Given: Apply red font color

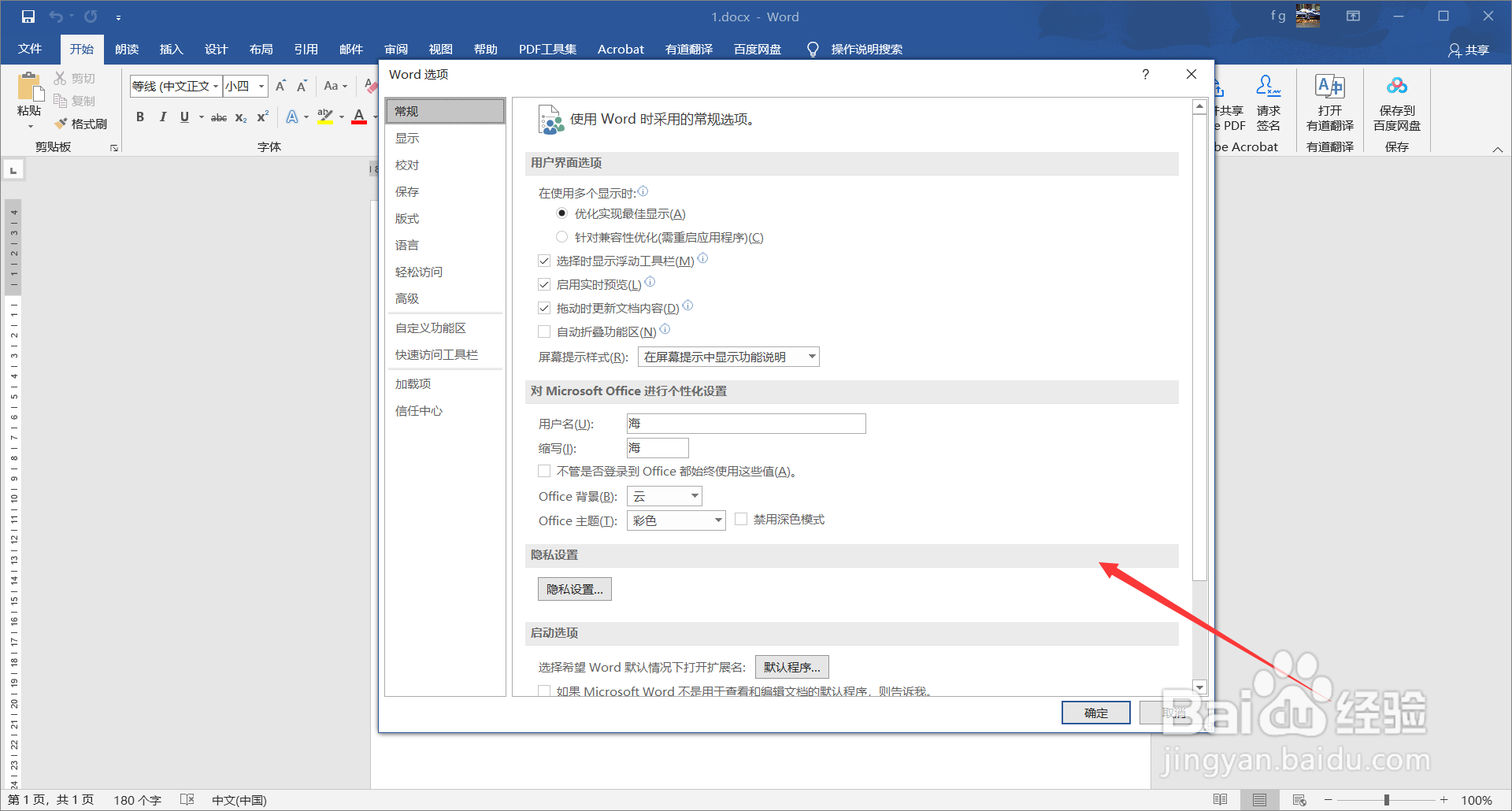Looking at the screenshot, I should click(359, 117).
